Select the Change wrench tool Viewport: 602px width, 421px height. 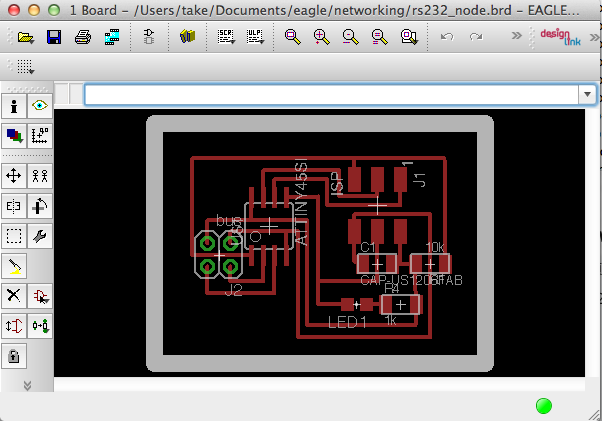[x=40, y=236]
